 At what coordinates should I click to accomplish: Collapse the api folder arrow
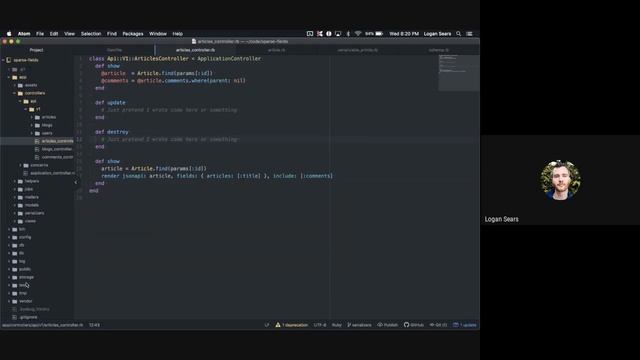(x=21, y=101)
